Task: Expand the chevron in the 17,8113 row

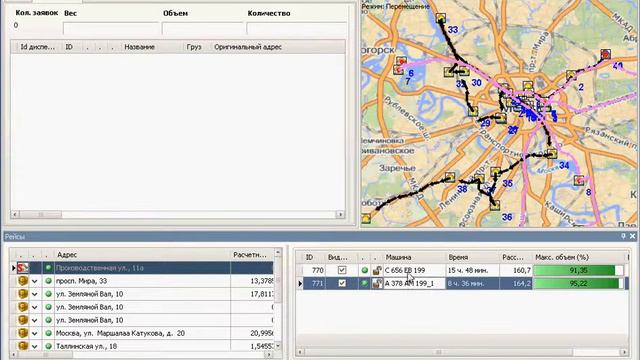Action: tap(35, 294)
